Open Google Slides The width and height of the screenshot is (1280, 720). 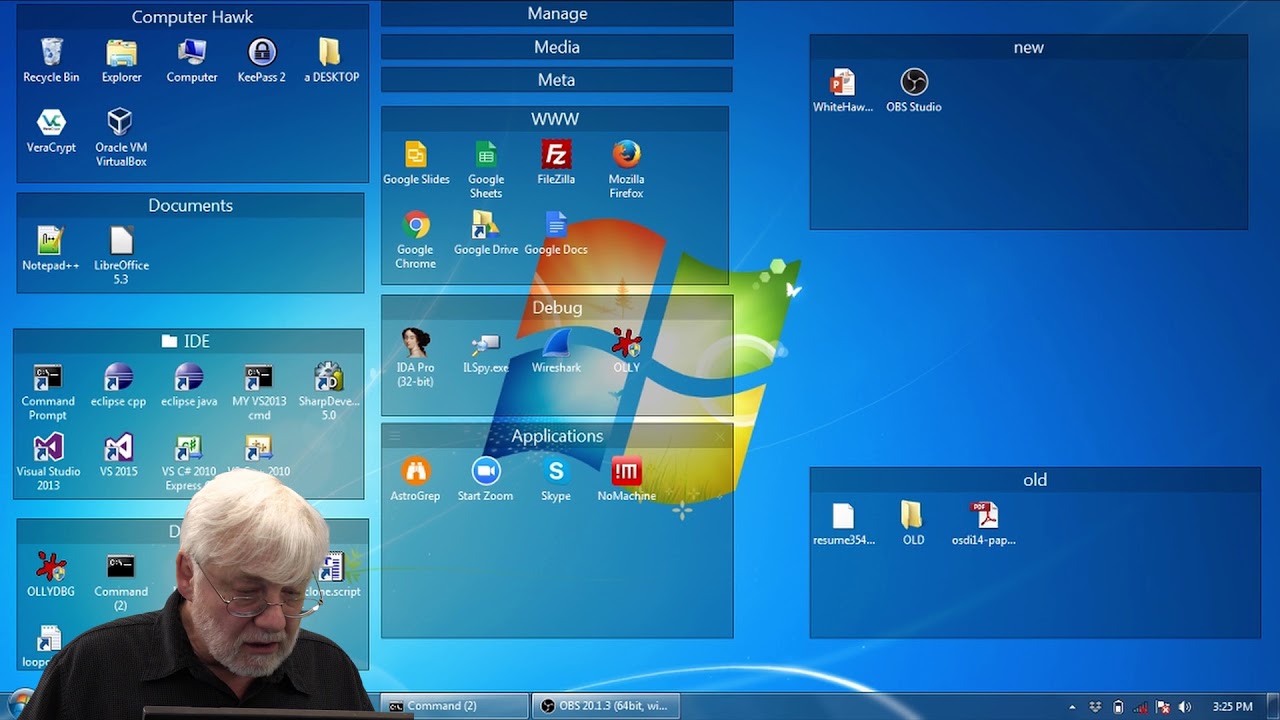coord(416,163)
